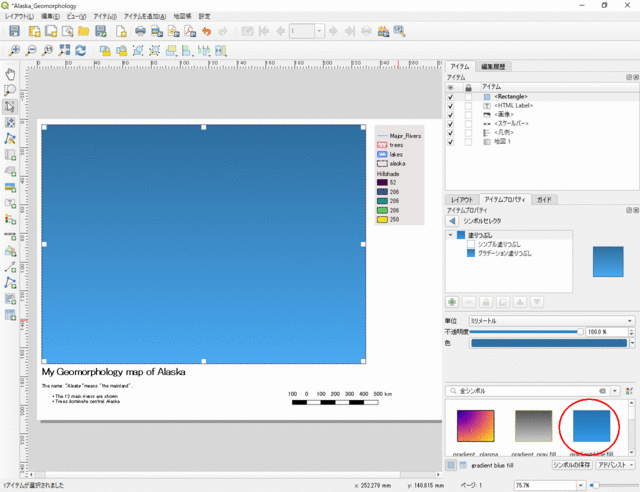Export the layout as an image
This screenshot has height=492, width=640.
click(157, 31)
